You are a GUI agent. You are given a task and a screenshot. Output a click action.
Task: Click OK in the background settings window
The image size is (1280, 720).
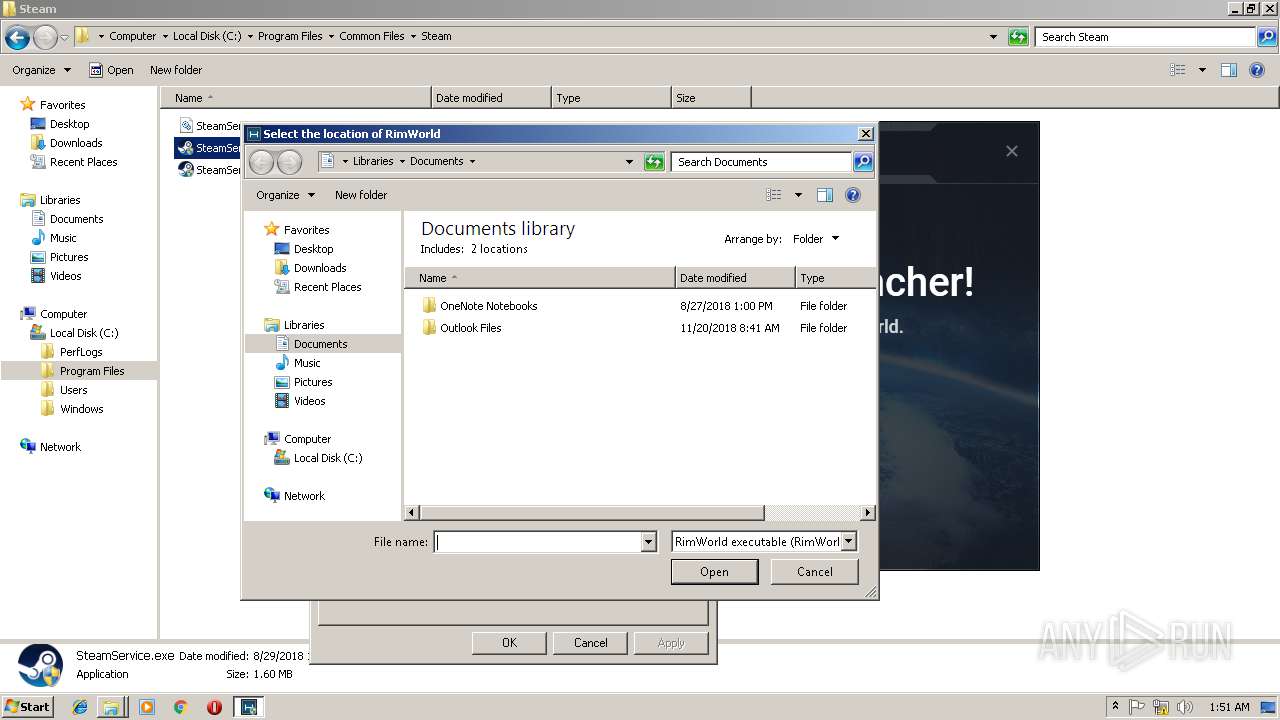coord(509,643)
